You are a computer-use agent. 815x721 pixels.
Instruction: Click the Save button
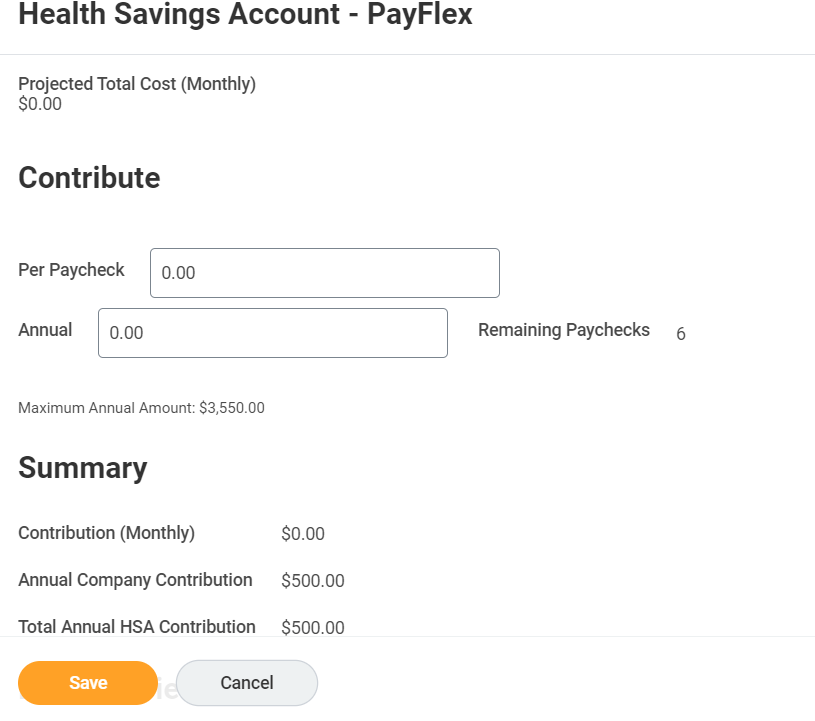88,683
